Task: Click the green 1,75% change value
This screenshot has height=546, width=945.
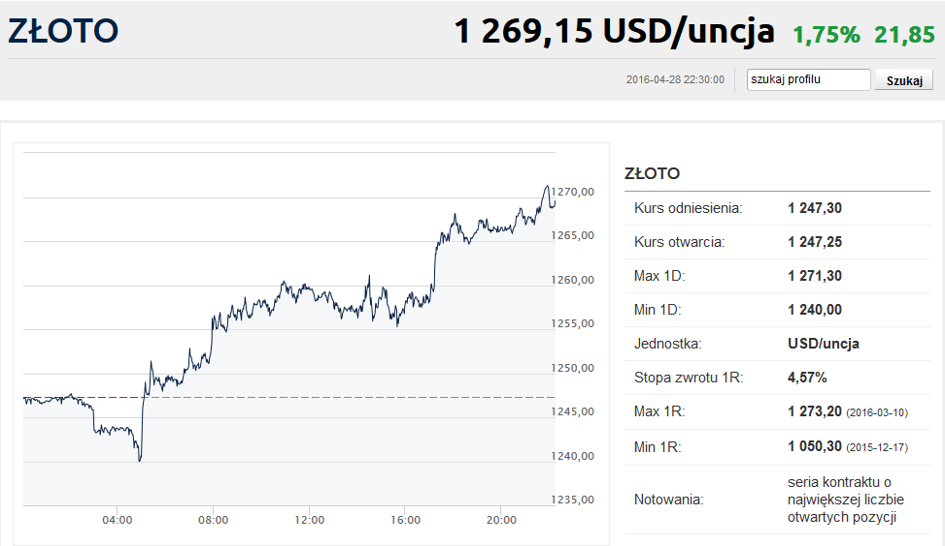Action: pyautogui.click(x=826, y=35)
